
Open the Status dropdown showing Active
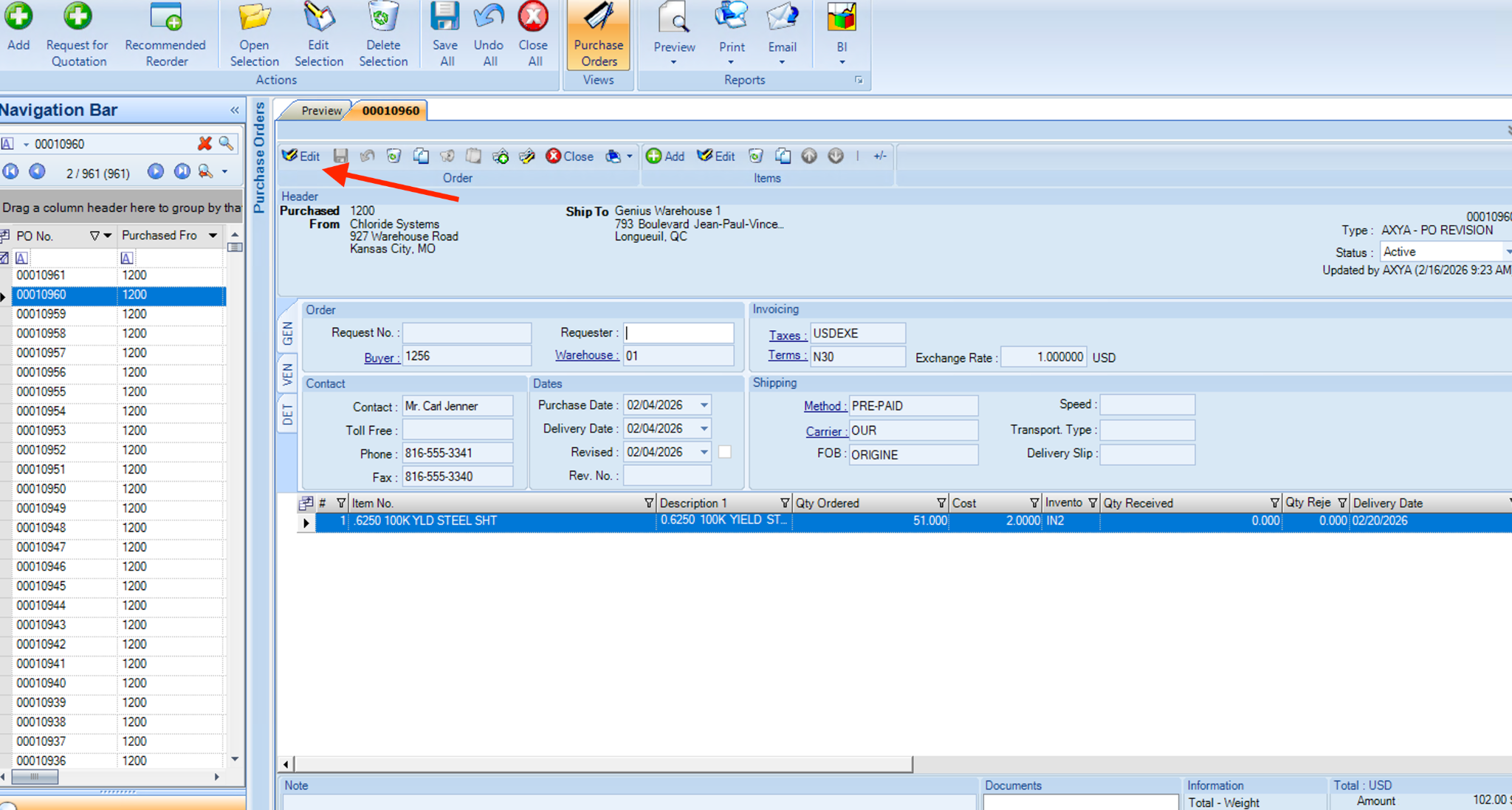(x=1506, y=252)
